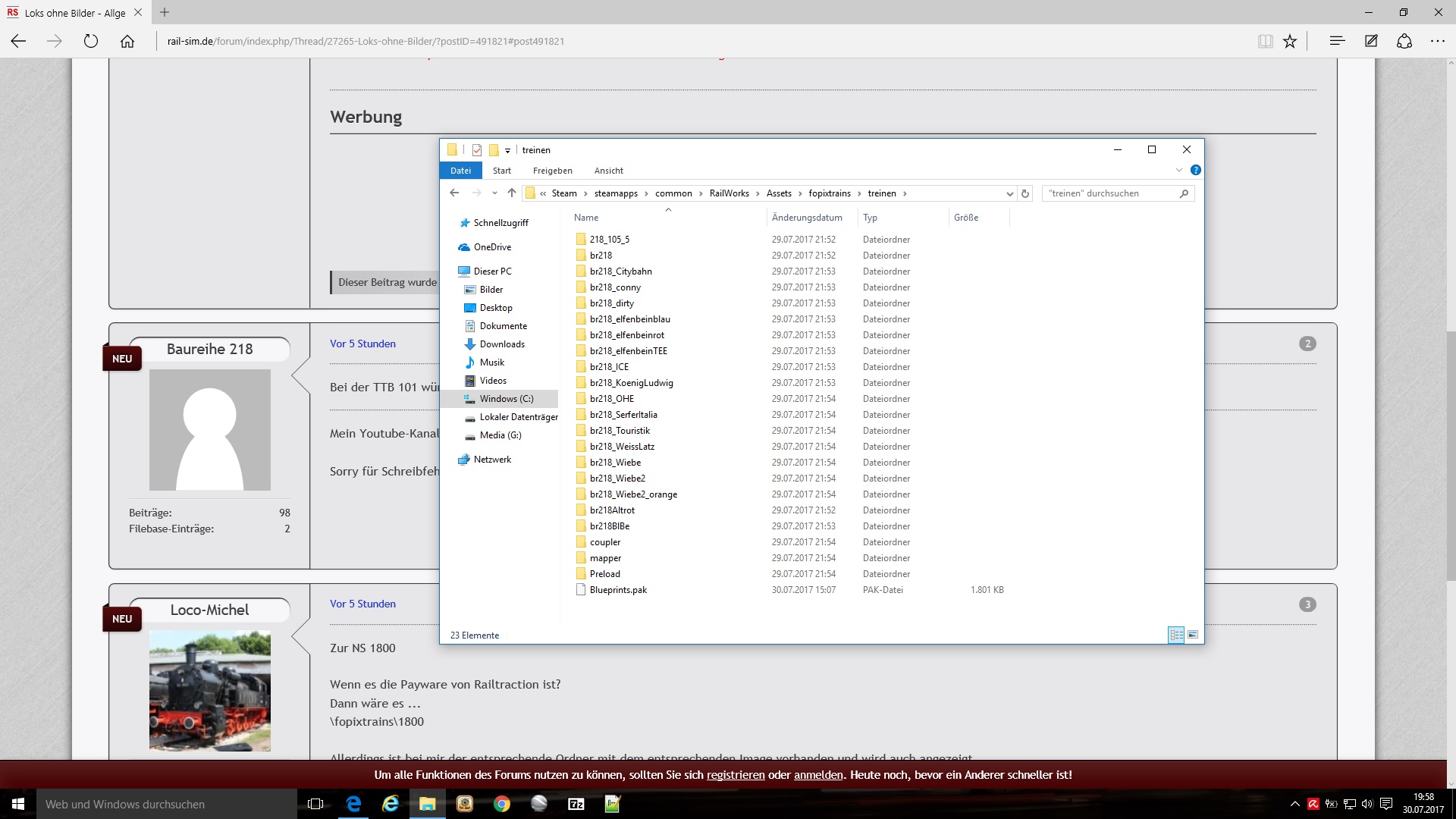Open address bar history dropdown
This screenshot has height=819, width=1456.
pos(1009,193)
